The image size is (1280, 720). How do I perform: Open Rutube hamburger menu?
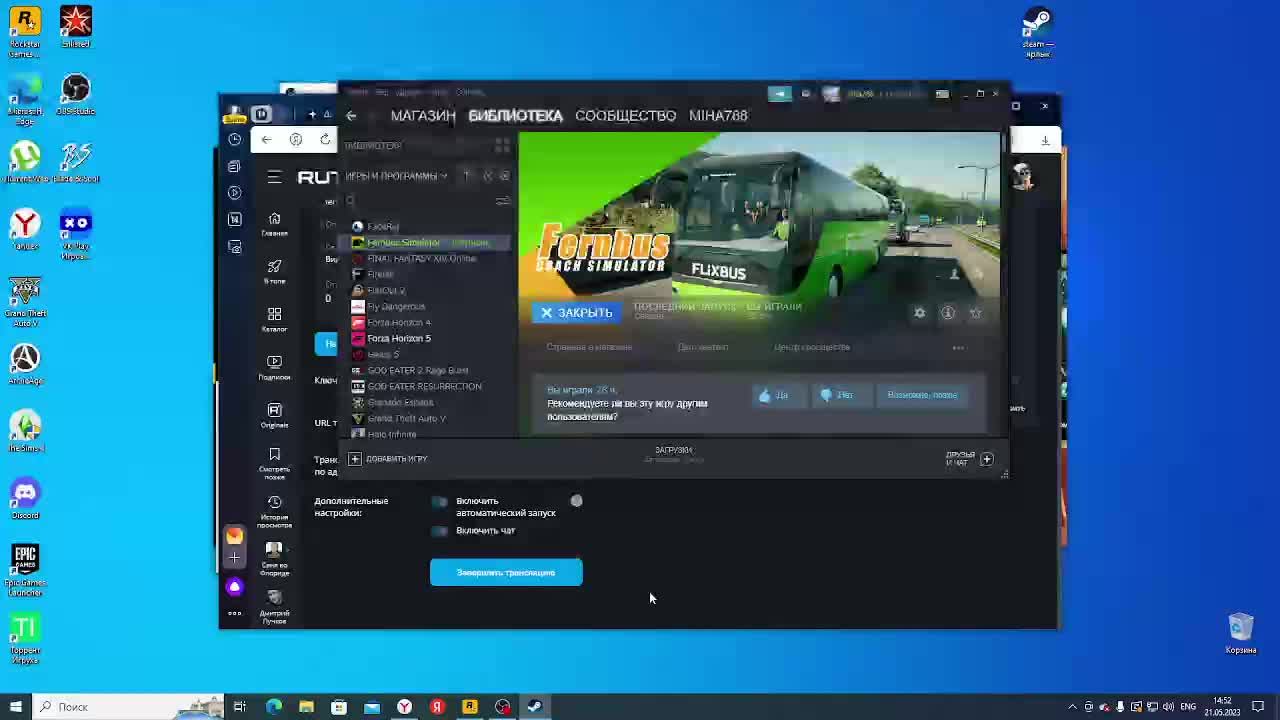(x=274, y=177)
